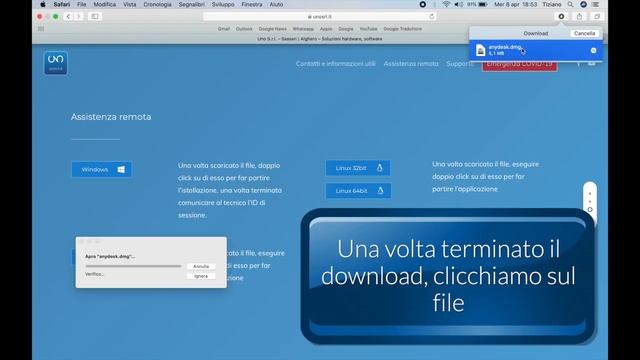Open the Aiuto menu
Viewport: 640px width, 360px height.
click(x=276, y=4)
